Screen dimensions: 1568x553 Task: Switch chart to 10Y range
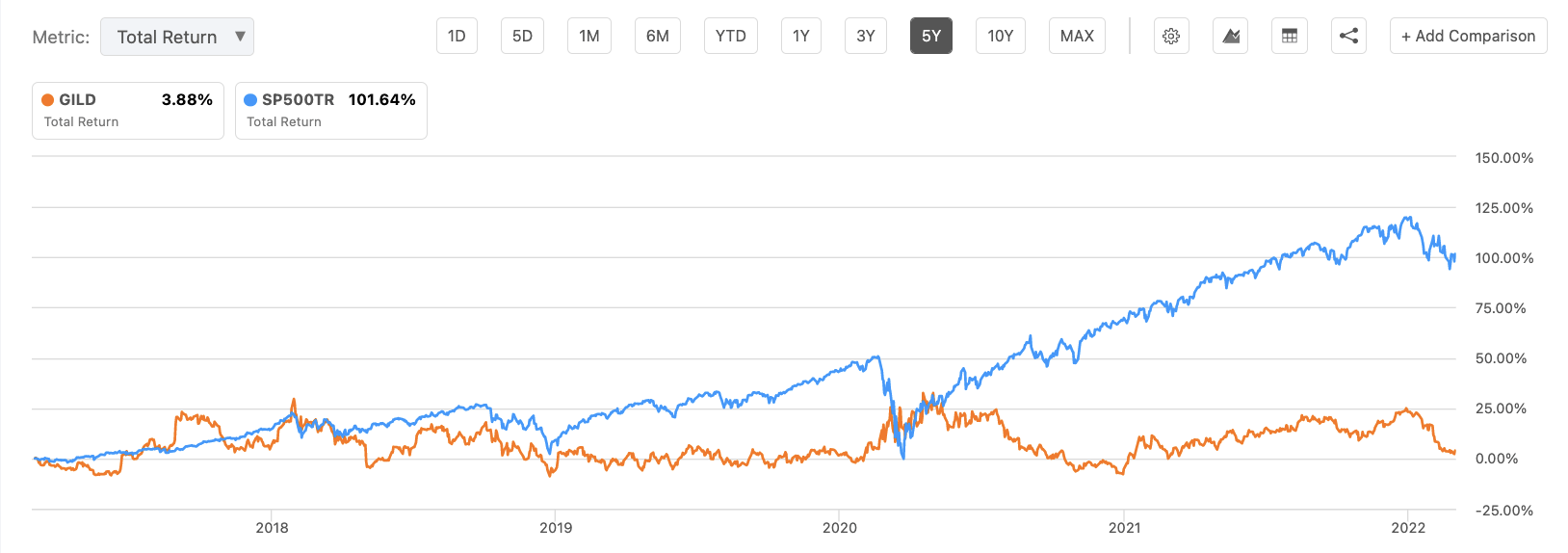click(1001, 37)
